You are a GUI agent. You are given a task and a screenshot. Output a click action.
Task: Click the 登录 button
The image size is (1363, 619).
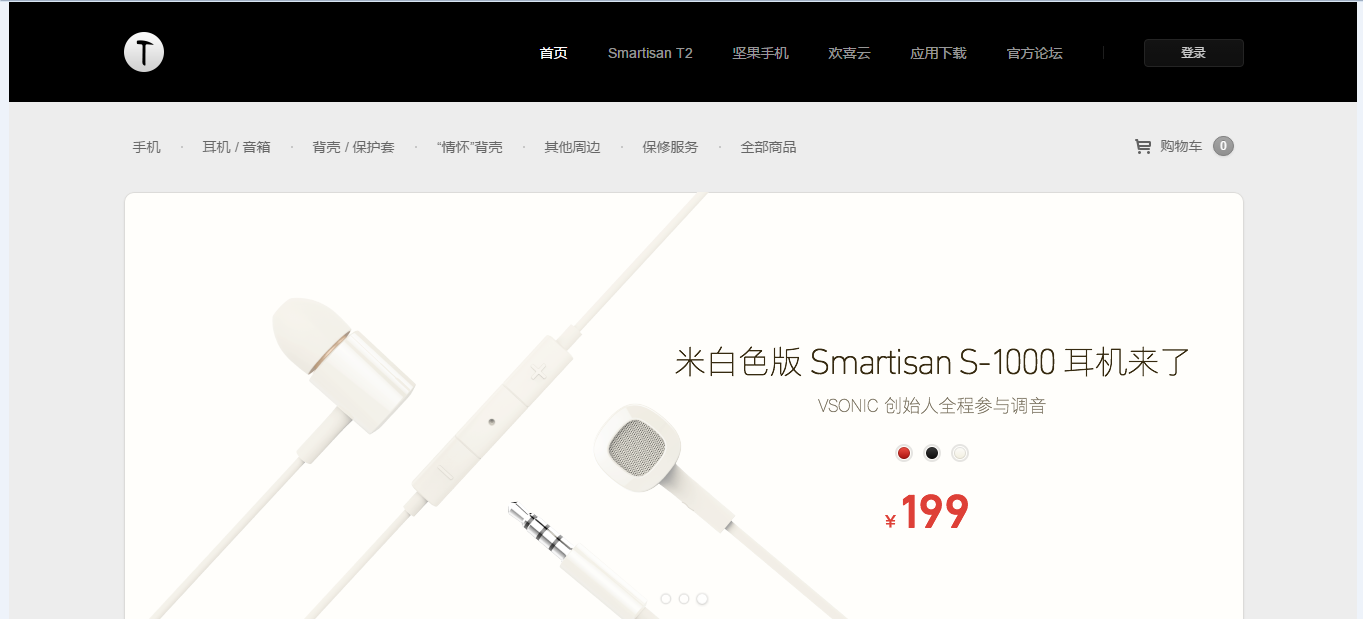coord(1194,53)
